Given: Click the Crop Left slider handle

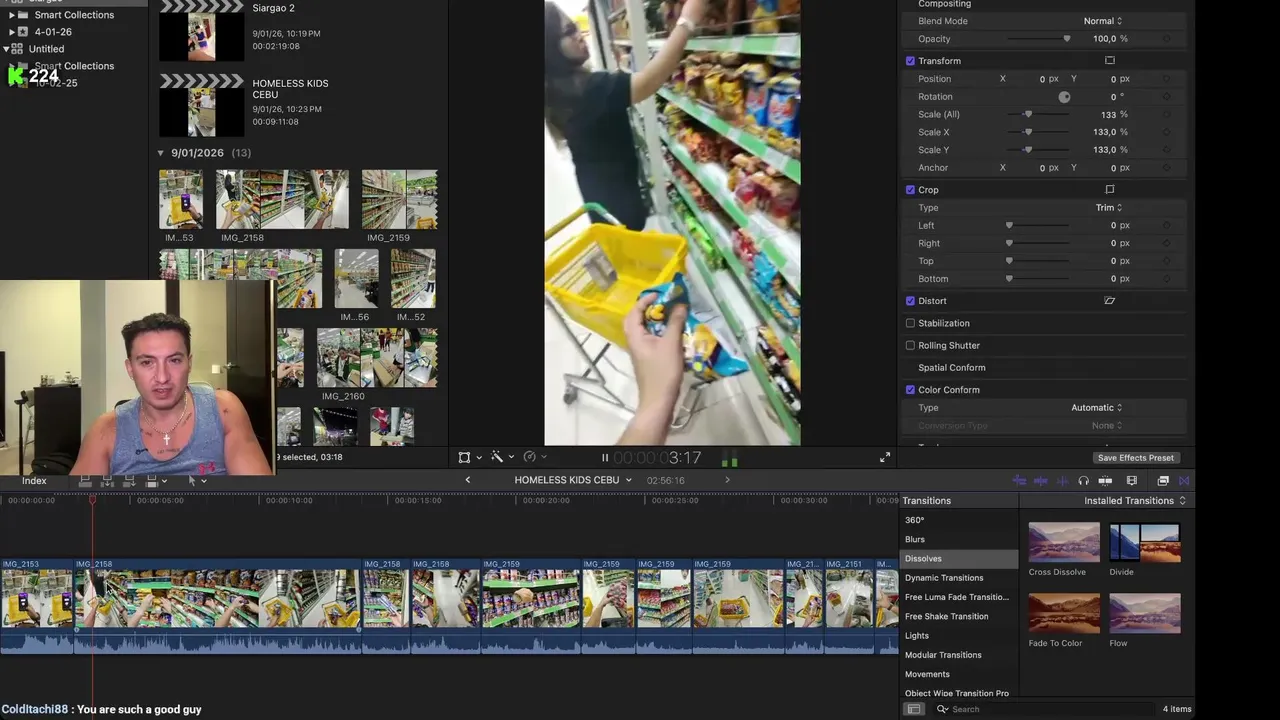Looking at the screenshot, I should click(x=1009, y=226).
